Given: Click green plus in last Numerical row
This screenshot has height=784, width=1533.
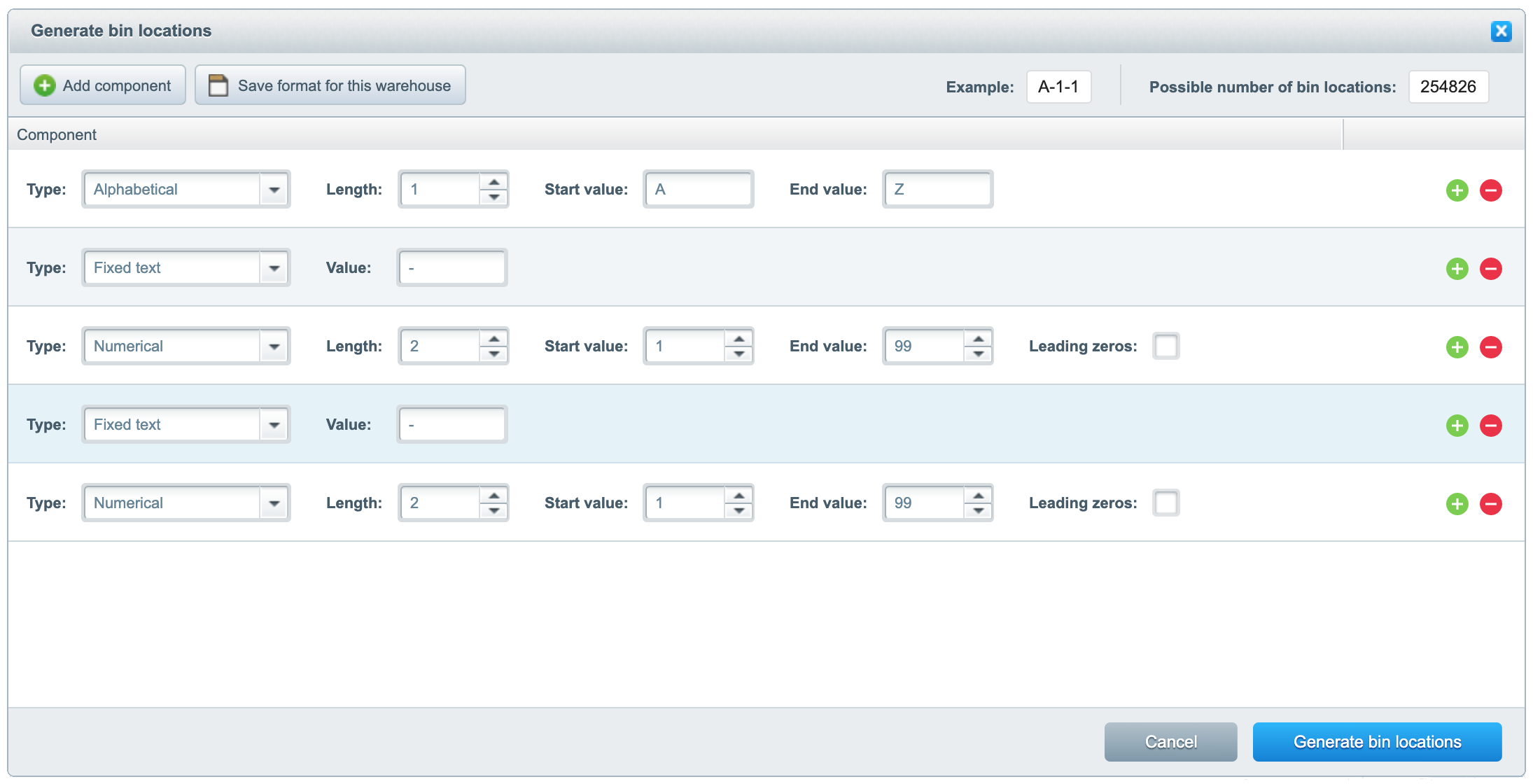Looking at the screenshot, I should coord(1457,504).
